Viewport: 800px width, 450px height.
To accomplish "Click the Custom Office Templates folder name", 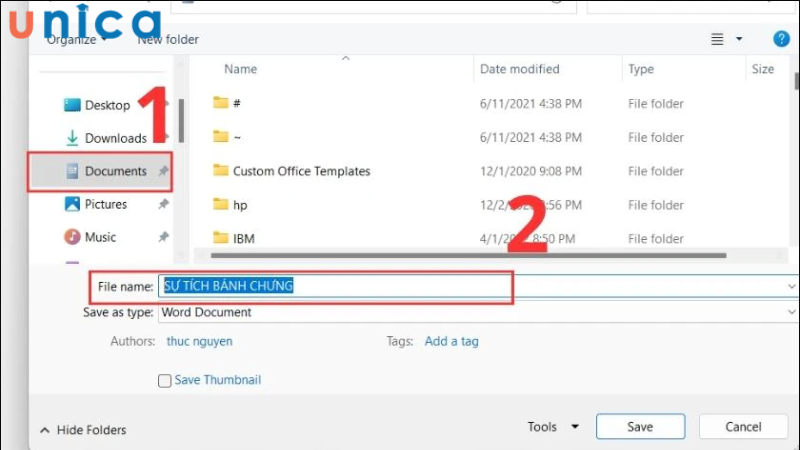I will (x=302, y=171).
